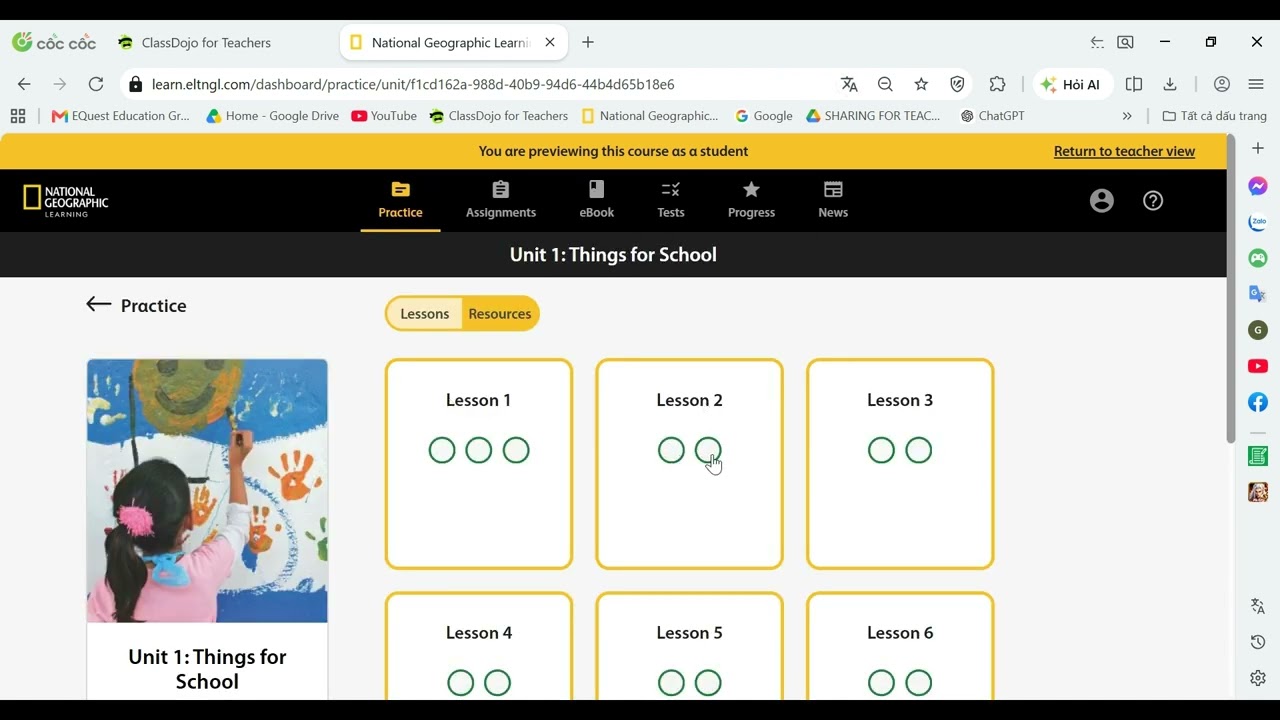Click the shield protection icon

coord(957,84)
